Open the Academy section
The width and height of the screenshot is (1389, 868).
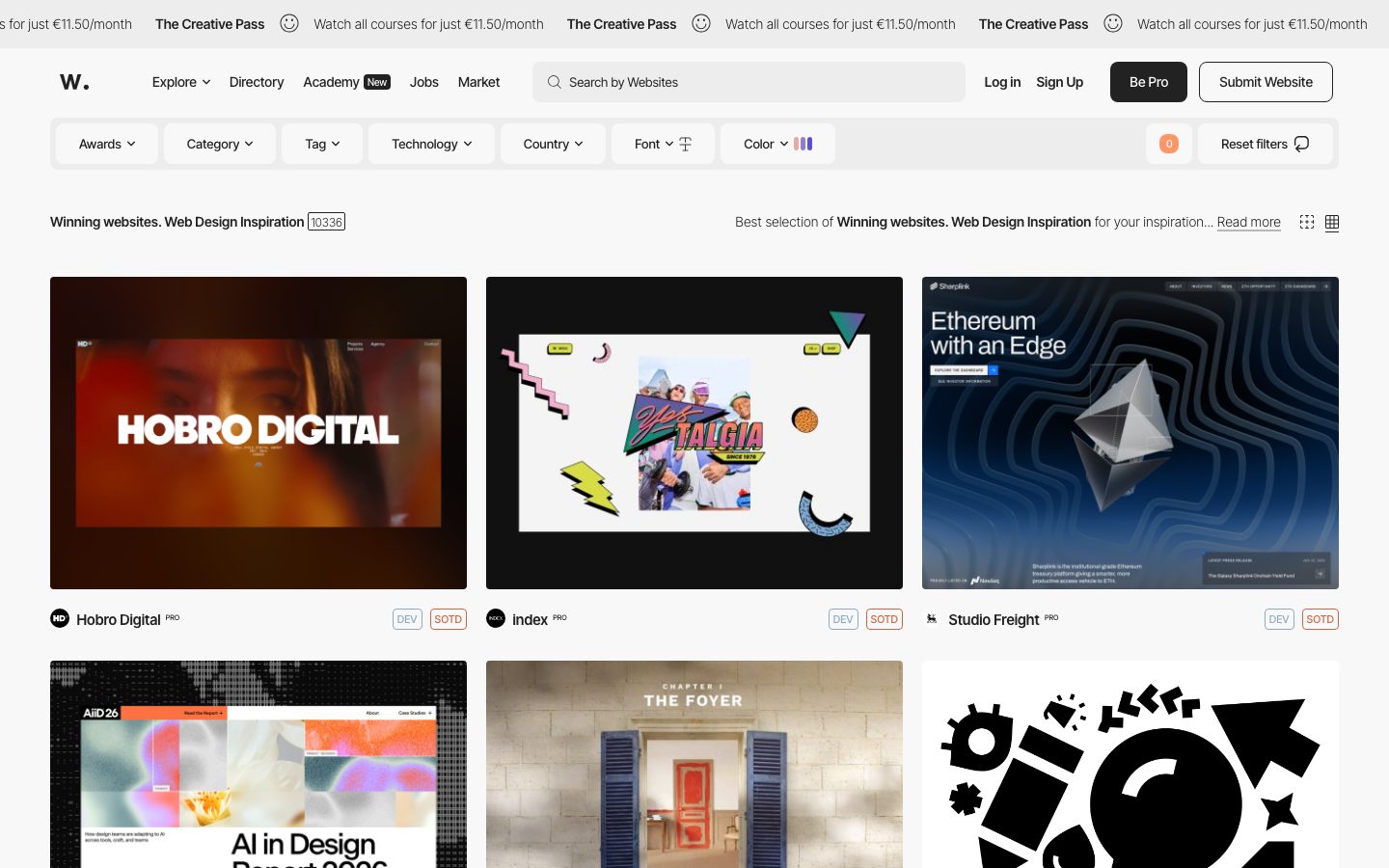346,82
